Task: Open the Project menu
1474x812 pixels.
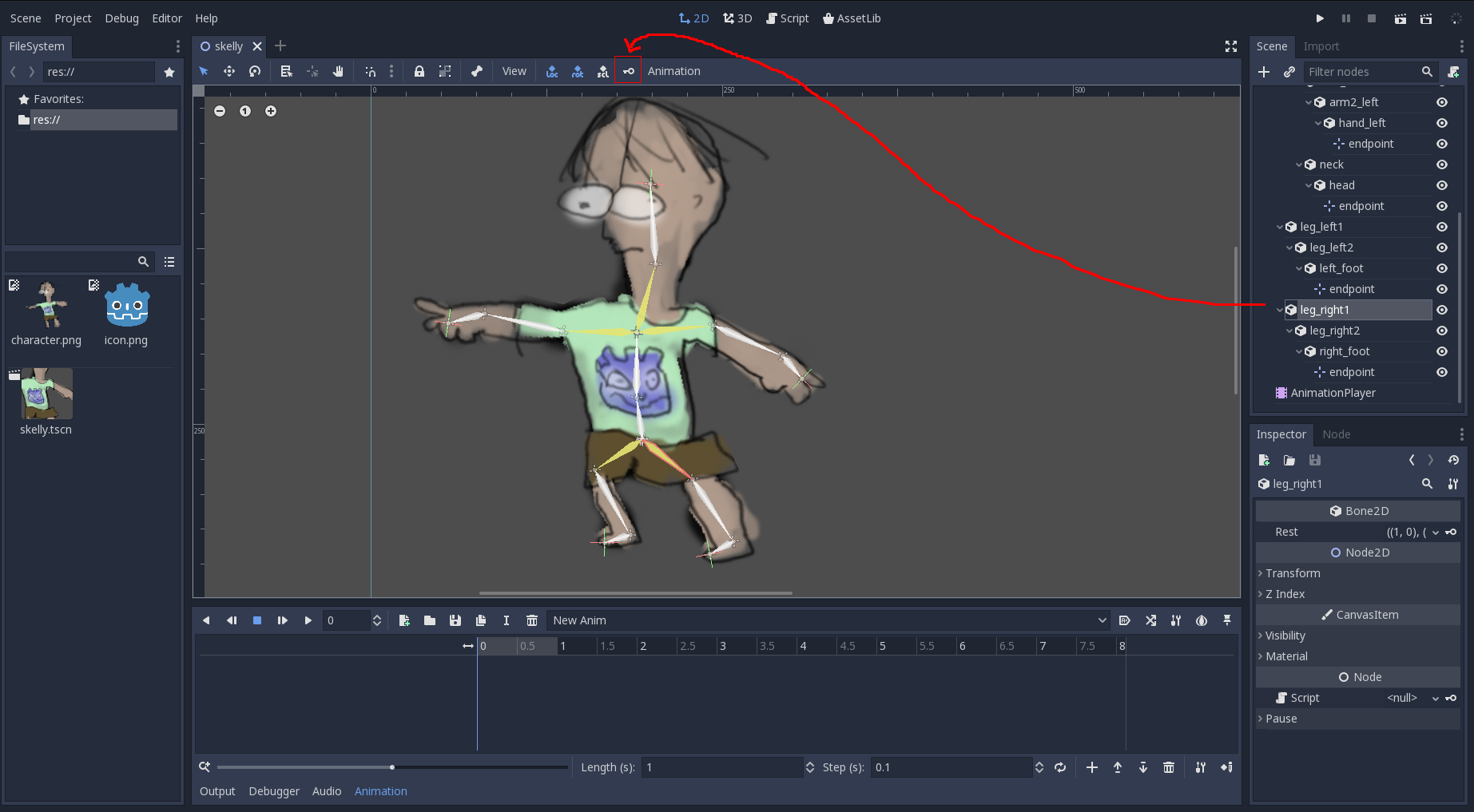Action: click(73, 18)
